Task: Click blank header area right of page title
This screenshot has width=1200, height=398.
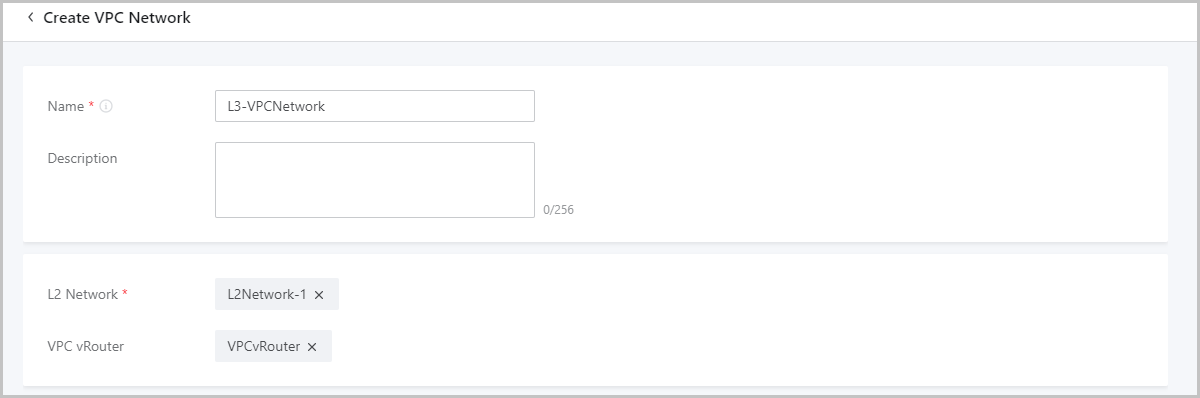Action: (690, 18)
